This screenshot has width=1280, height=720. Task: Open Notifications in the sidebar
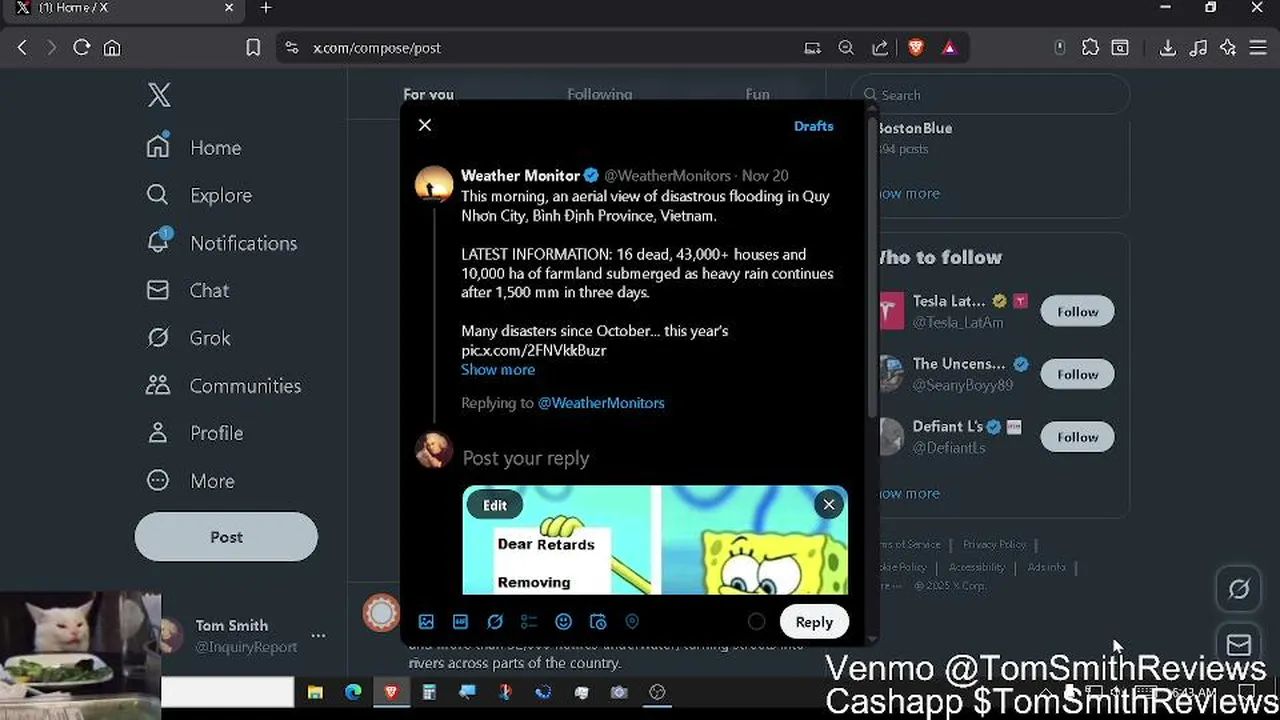pyautogui.click(x=221, y=243)
